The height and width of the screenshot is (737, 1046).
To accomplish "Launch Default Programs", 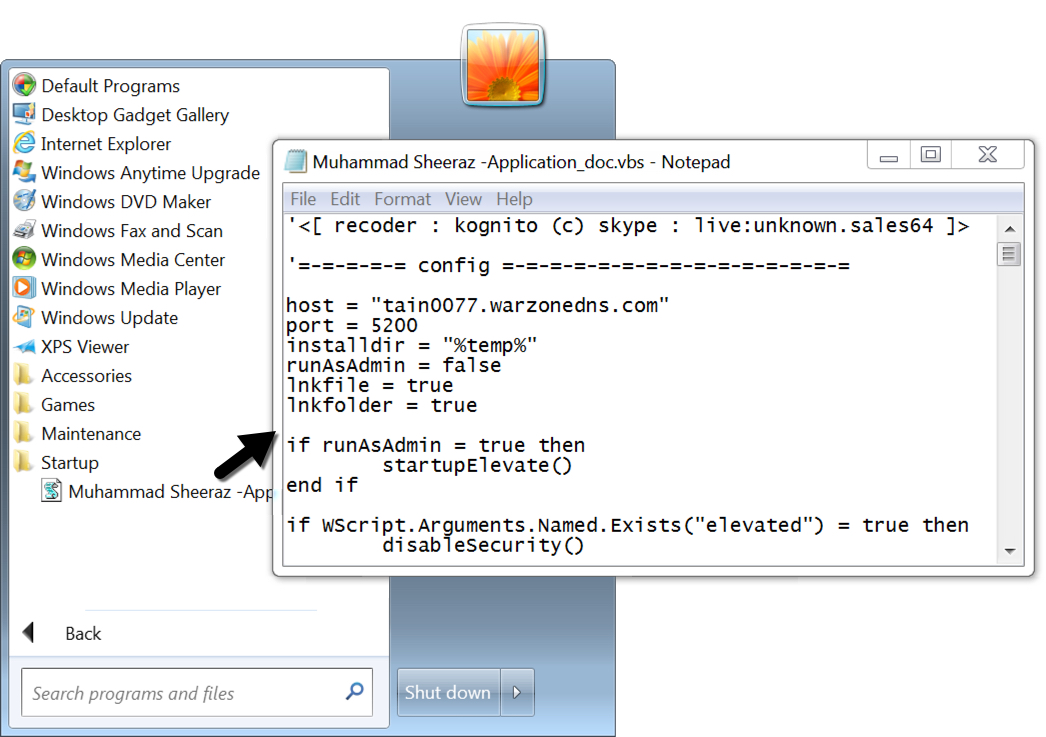I will pos(111,85).
